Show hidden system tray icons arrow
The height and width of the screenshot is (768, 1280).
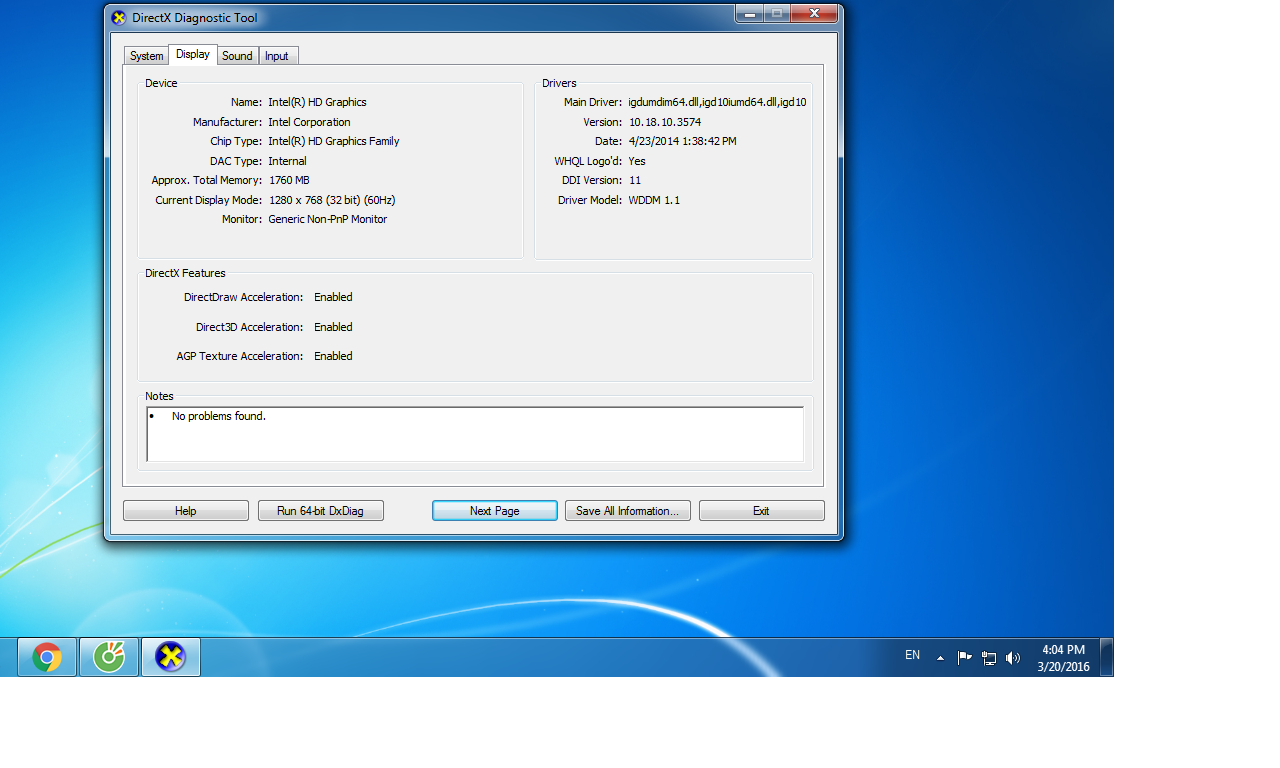tap(940, 658)
